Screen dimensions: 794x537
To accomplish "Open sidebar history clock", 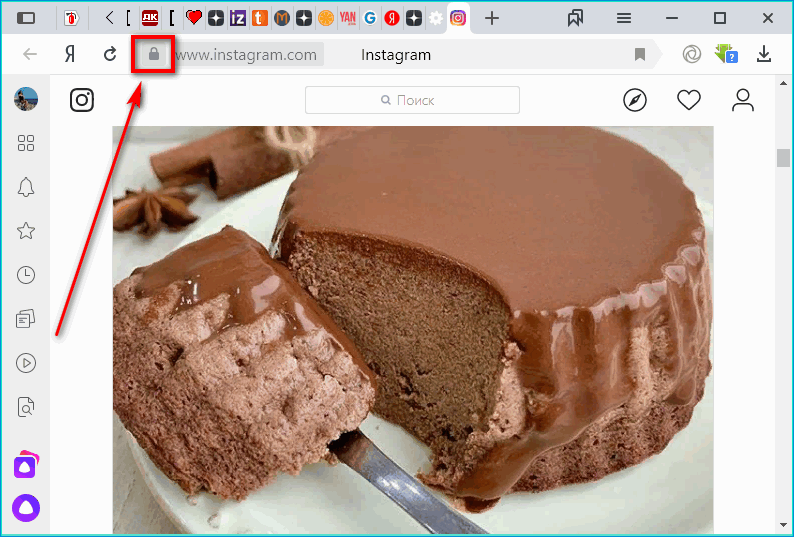I will (26, 275).
